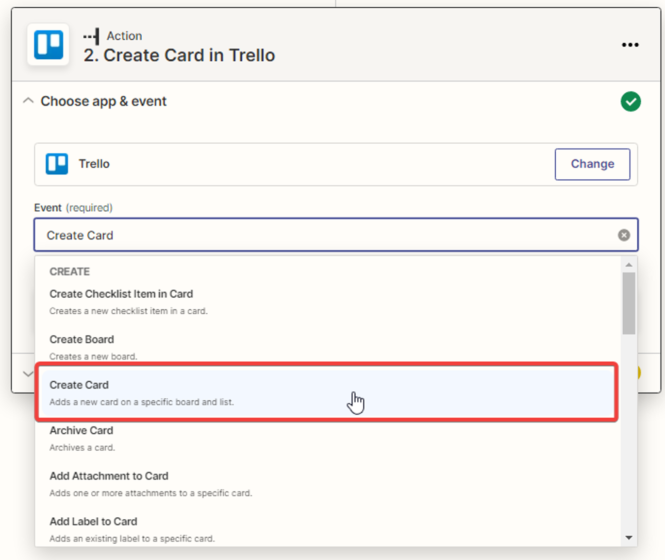Click the Action step type icon
Viewport: 665px width, 560px height.
tap(93, 36)
